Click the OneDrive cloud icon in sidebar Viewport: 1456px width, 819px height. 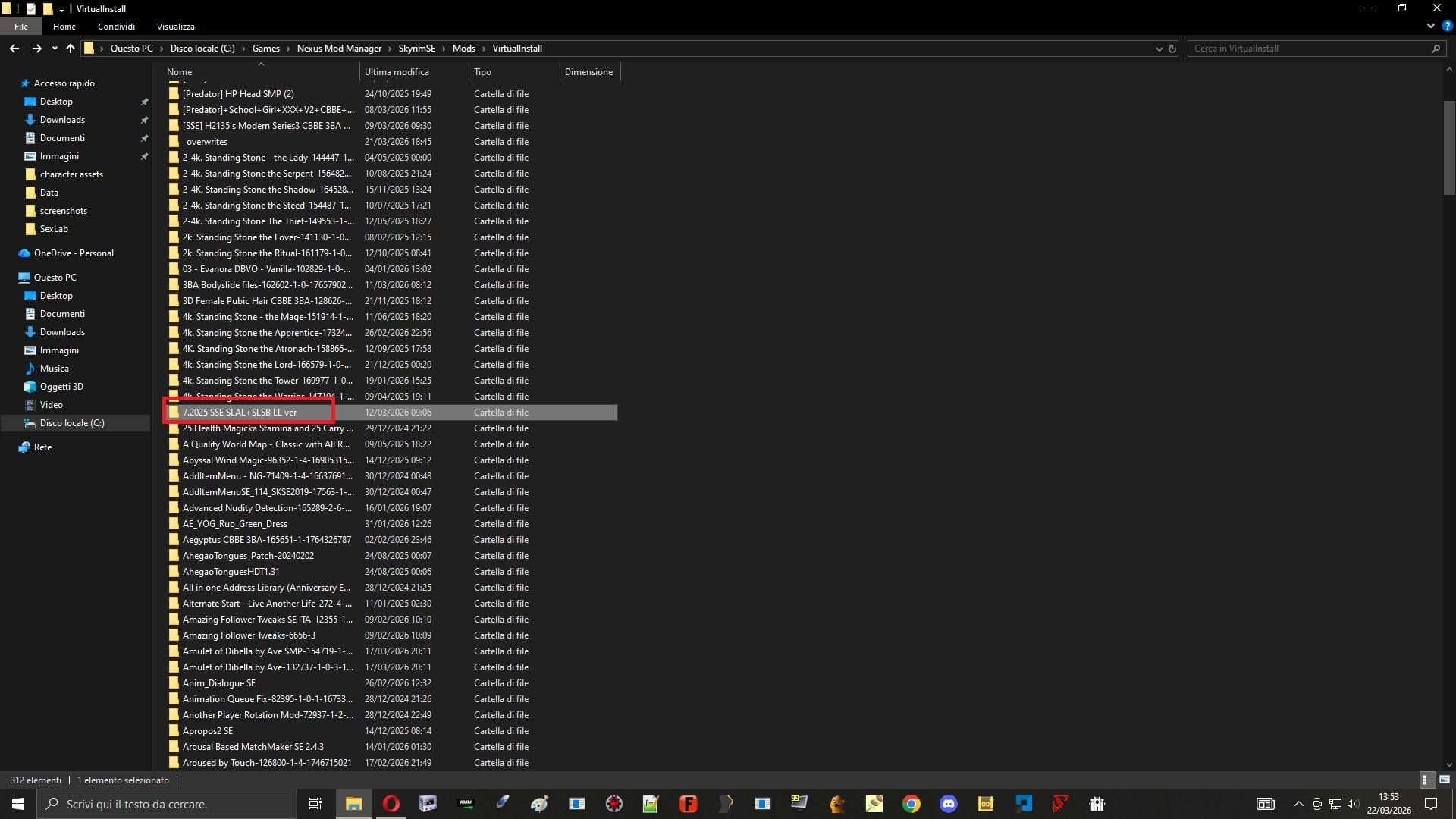pos(24,253)
